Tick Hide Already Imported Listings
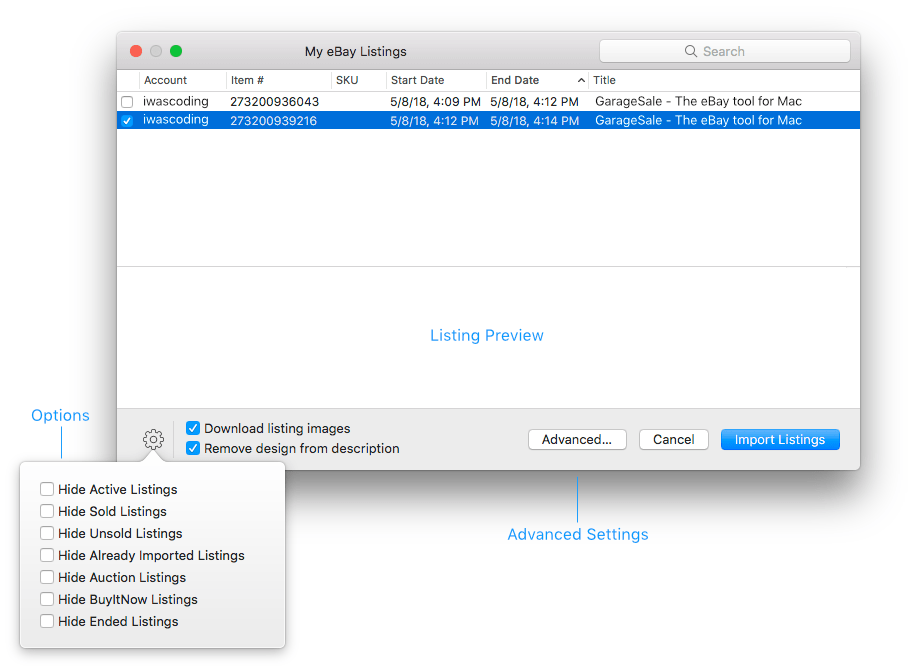The width and height of the screenshot is (916, 669). pos(47,555)
